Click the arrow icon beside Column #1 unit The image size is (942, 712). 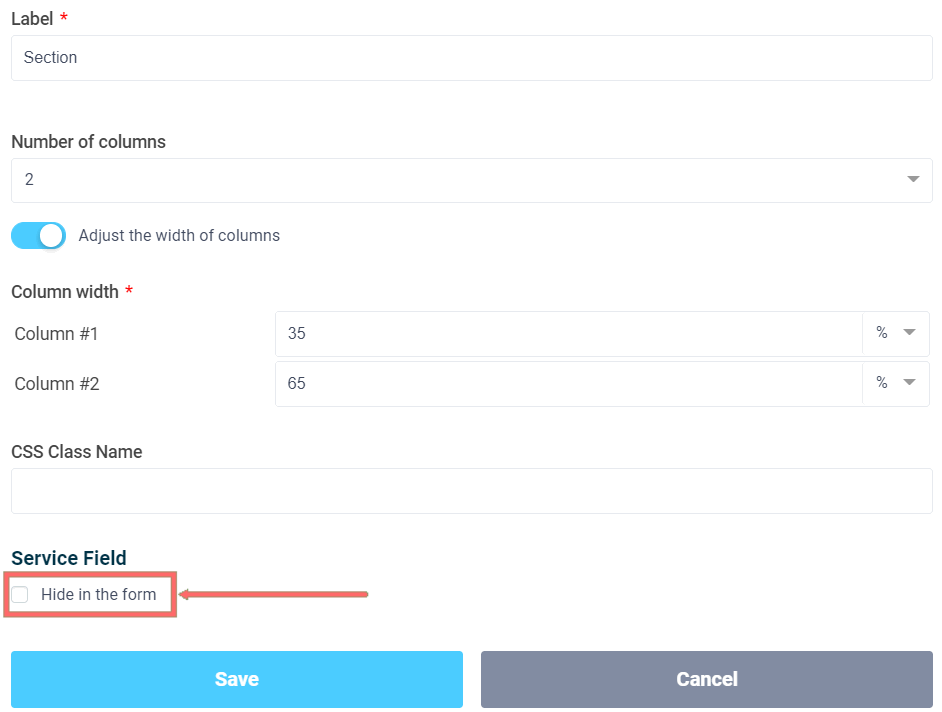[909, 334]
